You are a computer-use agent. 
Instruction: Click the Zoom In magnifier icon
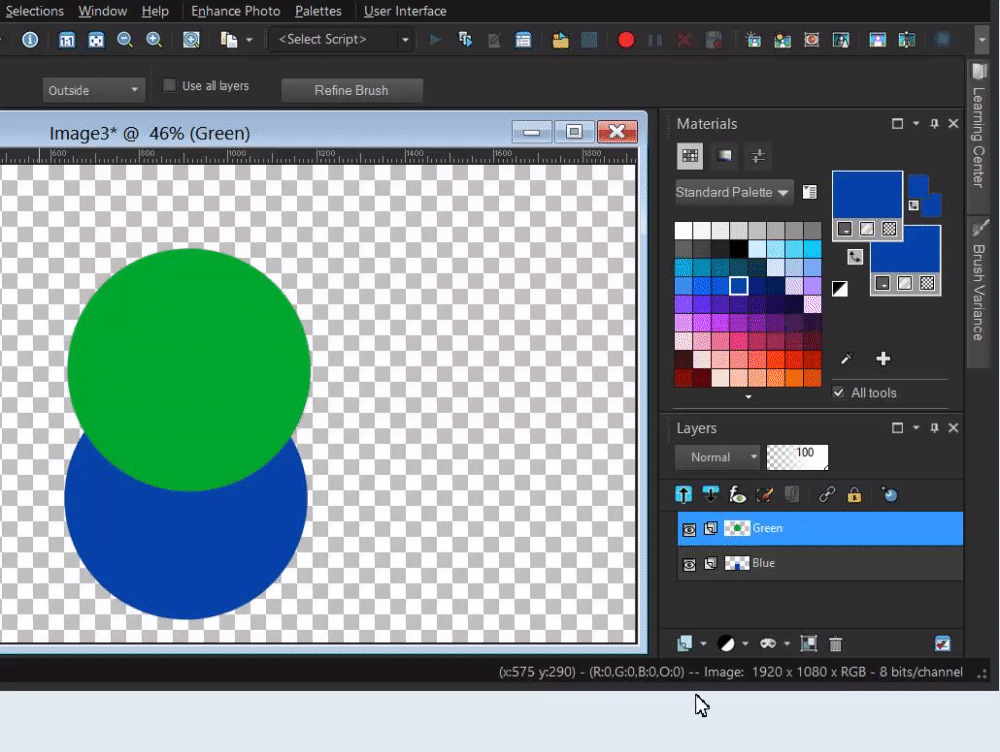coord(154,40)
